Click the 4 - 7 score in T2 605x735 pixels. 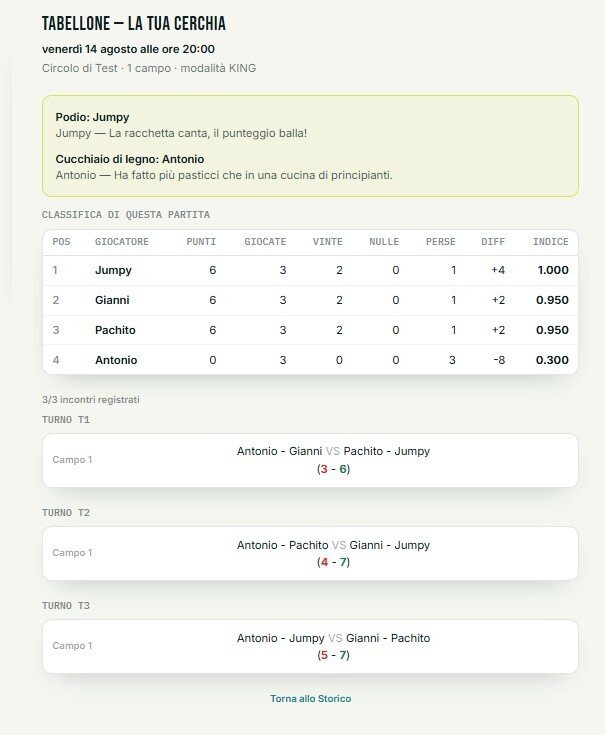(333, 562)
